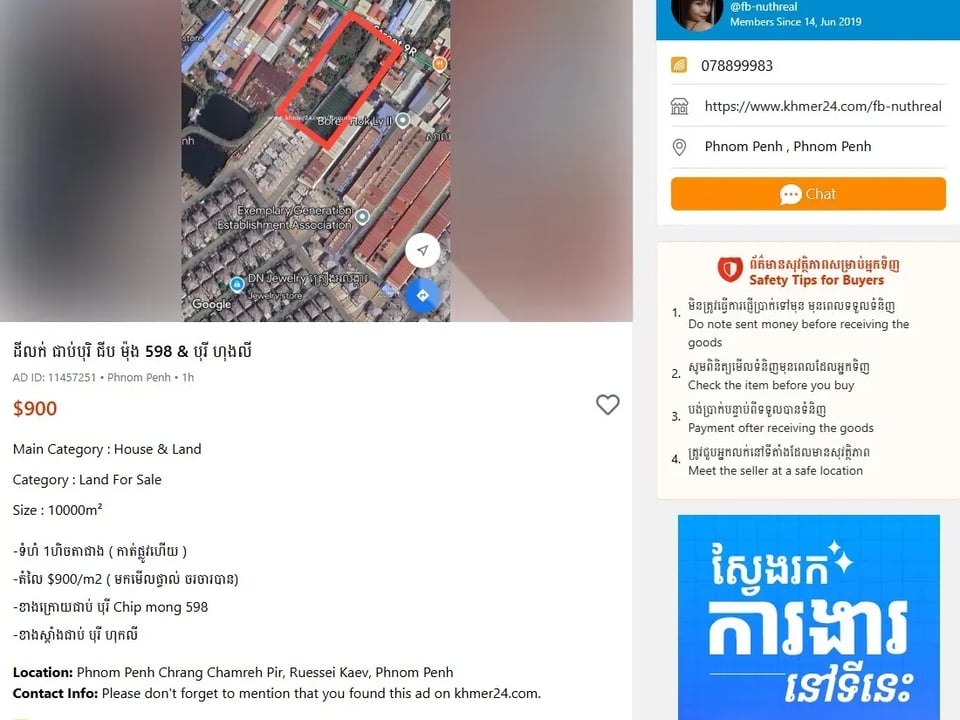Click the Phnom Penh, Phnom Penh location text
Image resolution: width=960 pixels, height=720 pixels.
pos(787,146)
